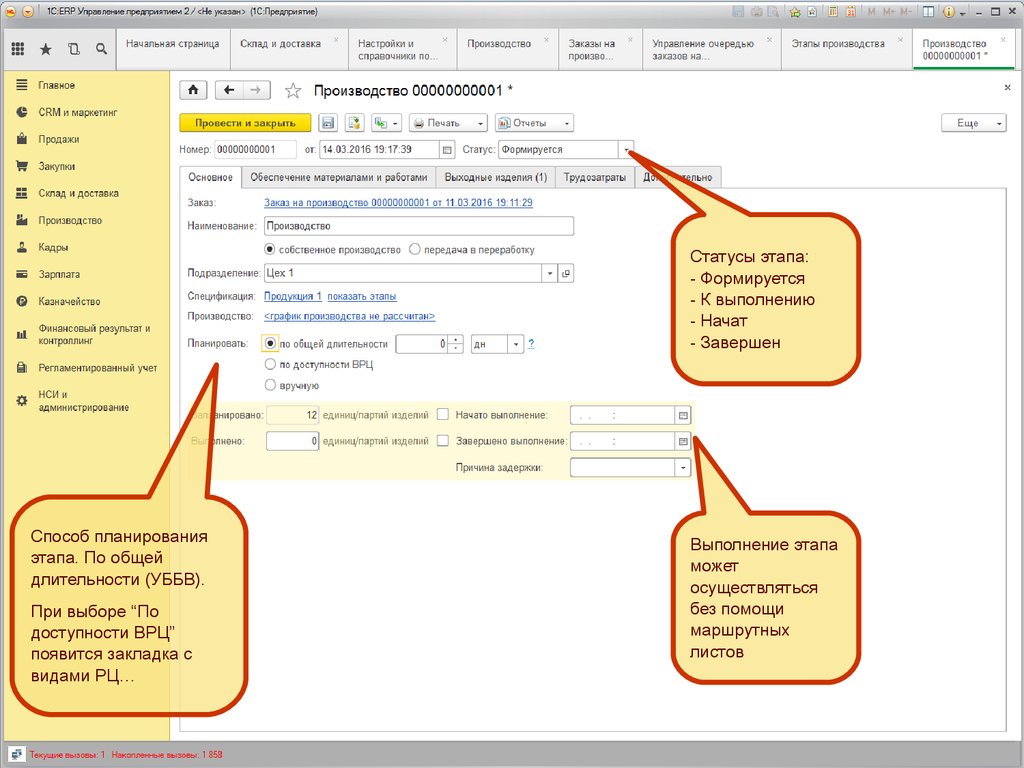Click into the Выполнено quantity field
This screenshot has width=1024, height=768.
tap(293, 441)
